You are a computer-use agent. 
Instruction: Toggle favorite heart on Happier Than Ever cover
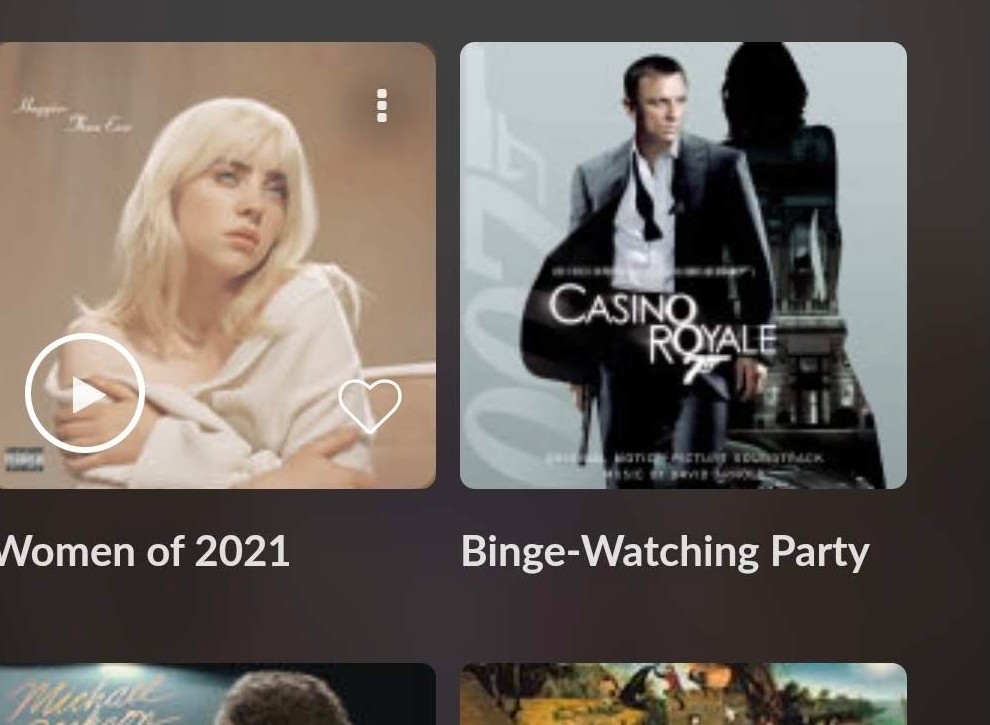pyautogui.click(x=369, y=405)
